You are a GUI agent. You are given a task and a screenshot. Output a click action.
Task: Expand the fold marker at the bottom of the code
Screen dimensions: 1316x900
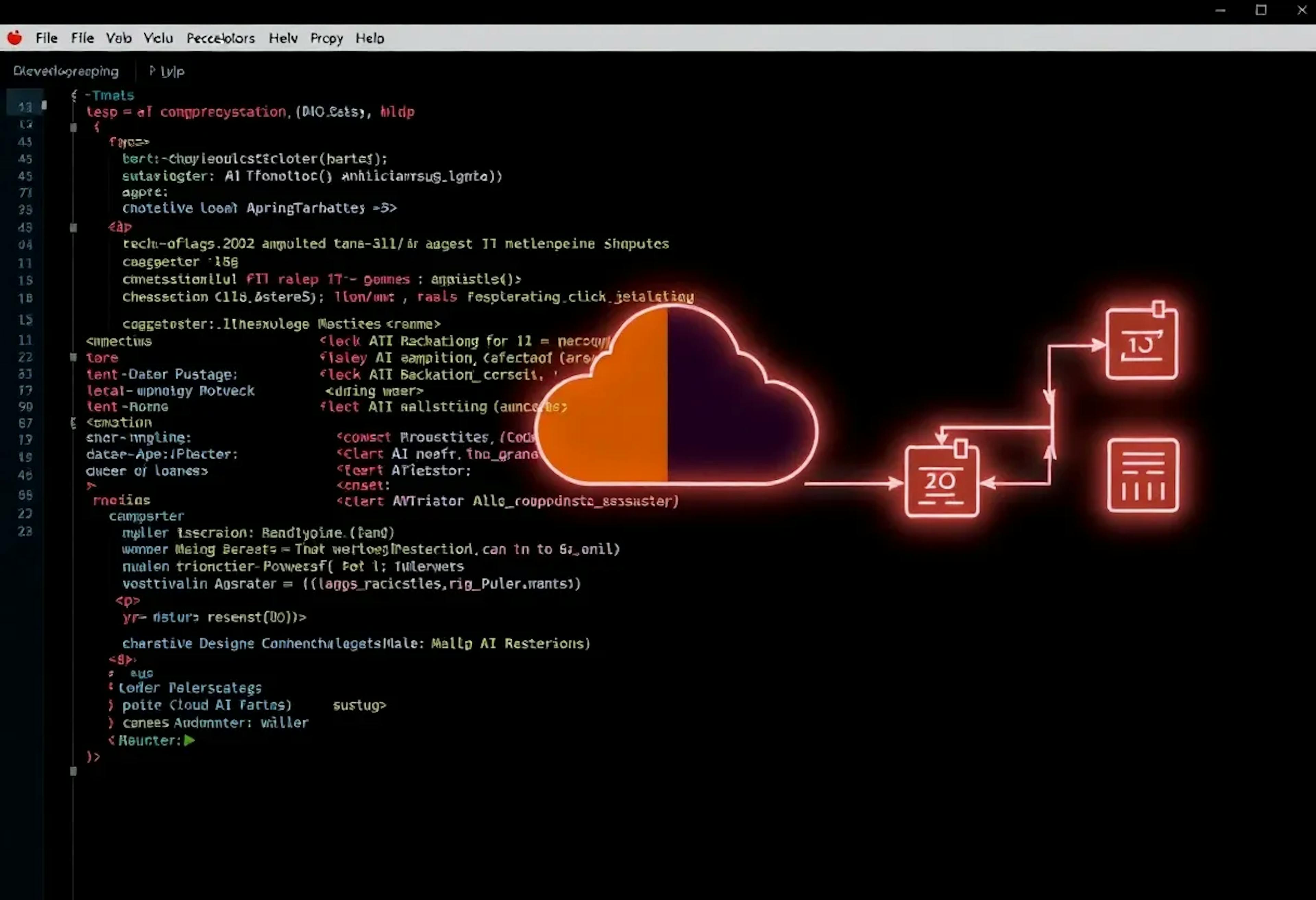click(x=74, y=772)
